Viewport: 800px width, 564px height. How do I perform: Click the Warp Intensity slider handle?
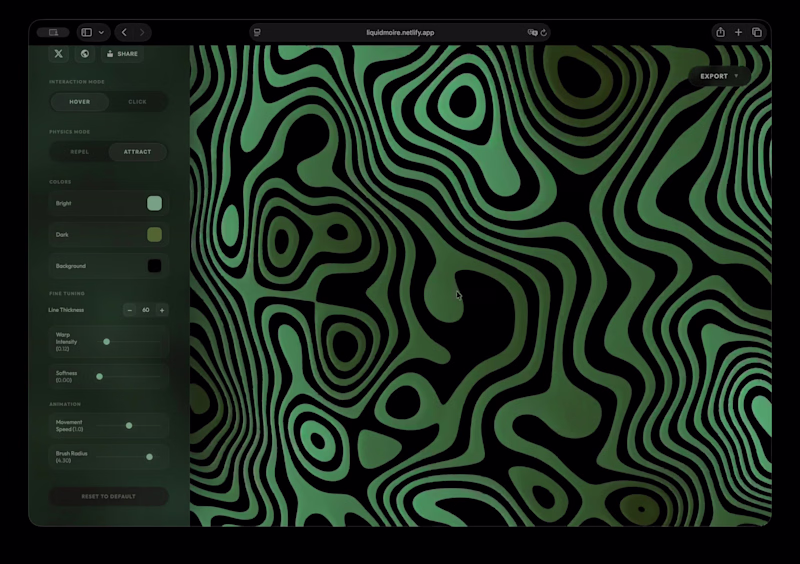(x=107, y=341)
